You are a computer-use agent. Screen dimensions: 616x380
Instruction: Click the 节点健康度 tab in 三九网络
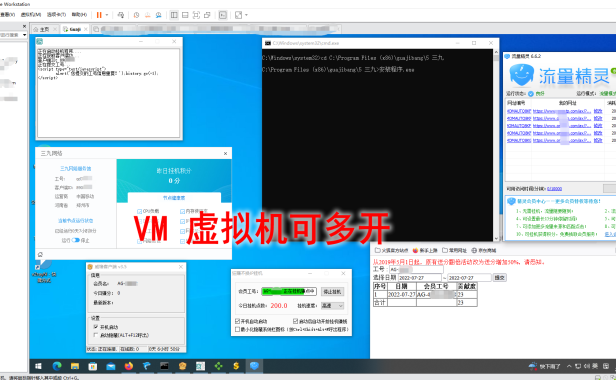click(x=174, y=198)
